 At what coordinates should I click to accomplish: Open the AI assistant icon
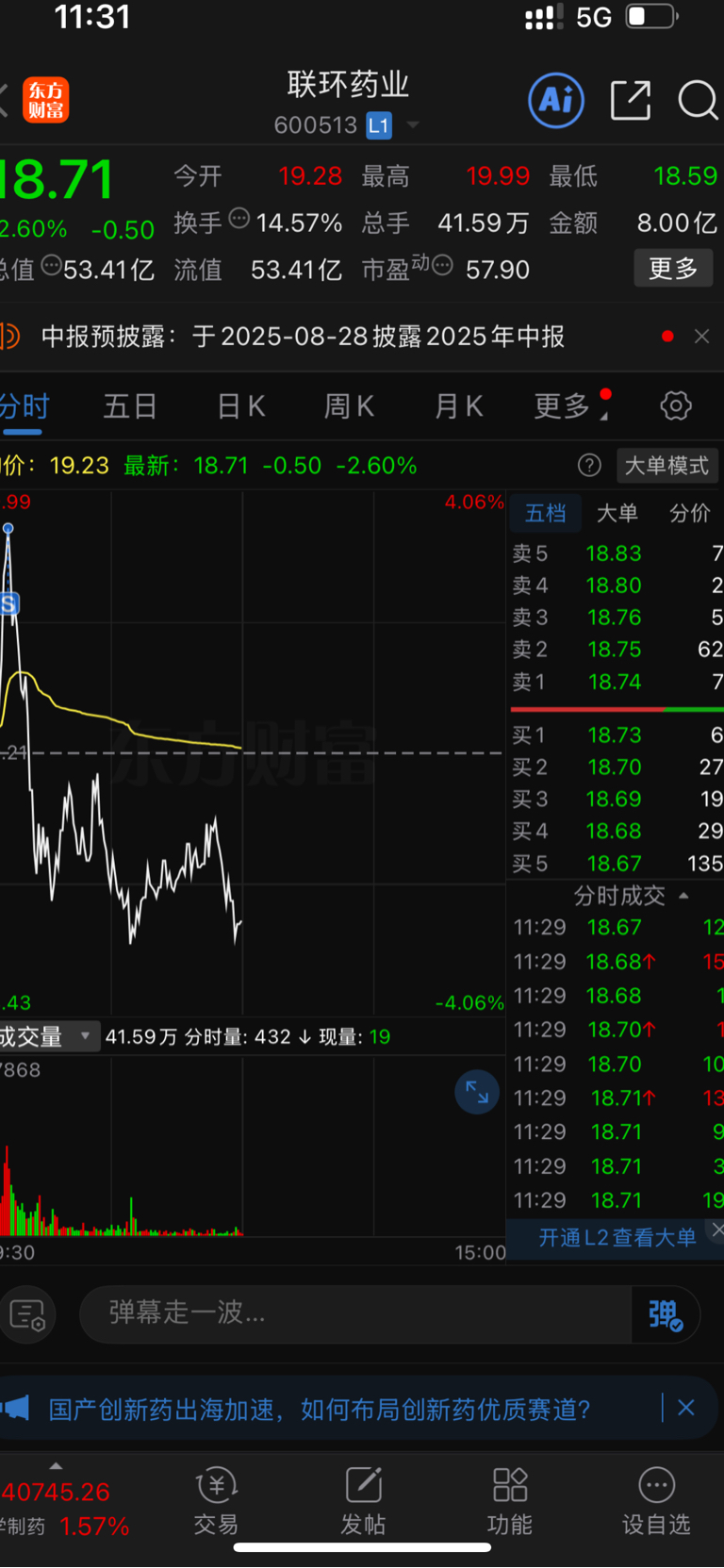click(556, 100)
